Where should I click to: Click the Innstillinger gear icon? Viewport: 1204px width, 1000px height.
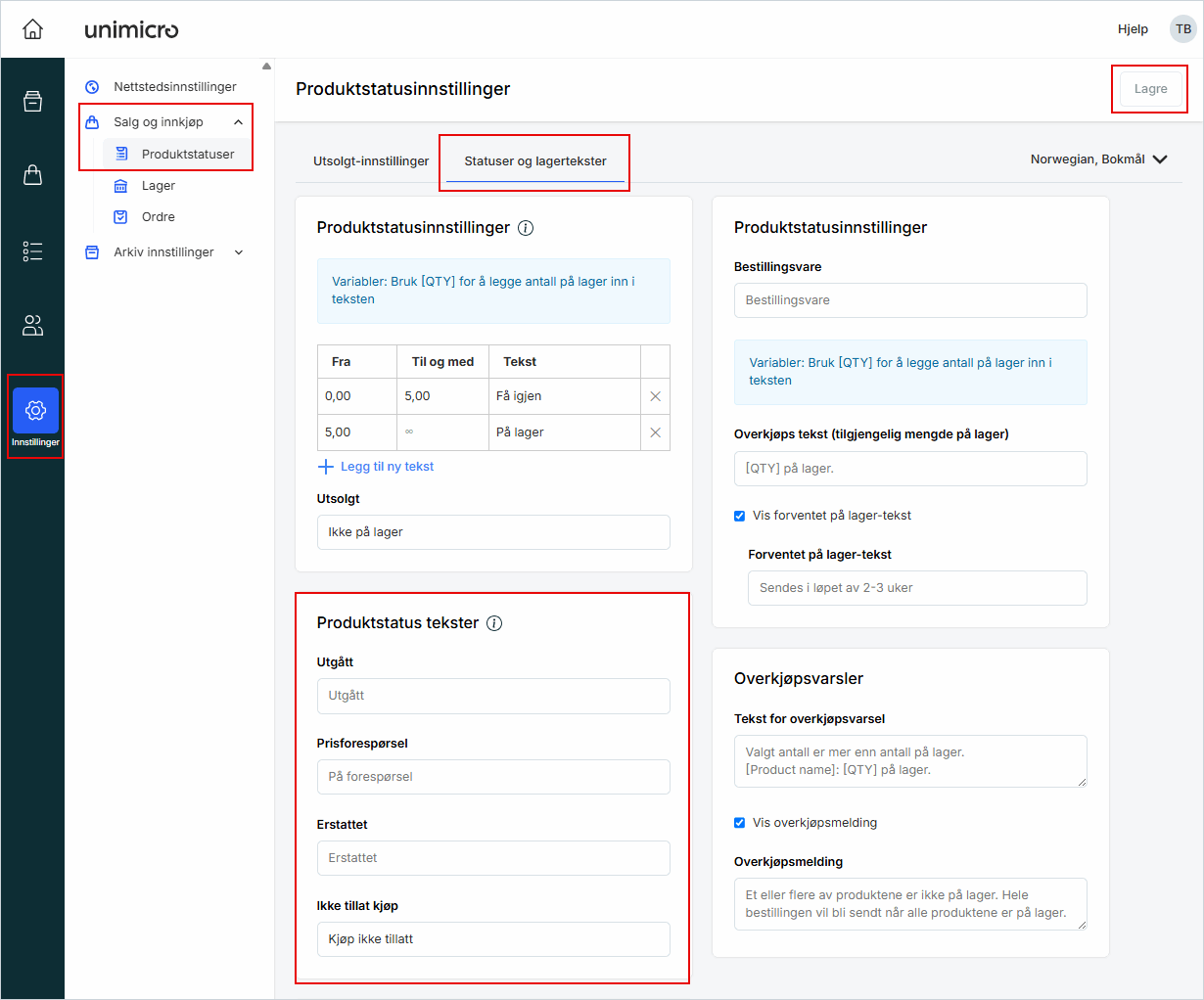(35, 411)
